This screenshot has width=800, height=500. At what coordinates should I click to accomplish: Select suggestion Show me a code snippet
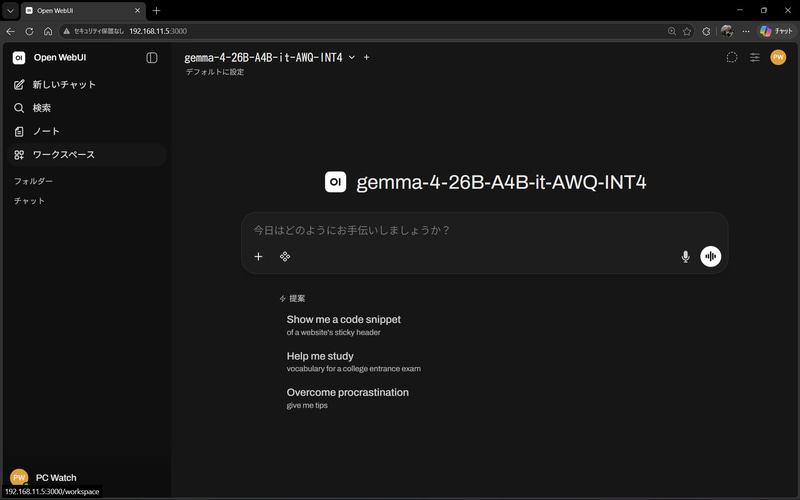pos(343,325)
